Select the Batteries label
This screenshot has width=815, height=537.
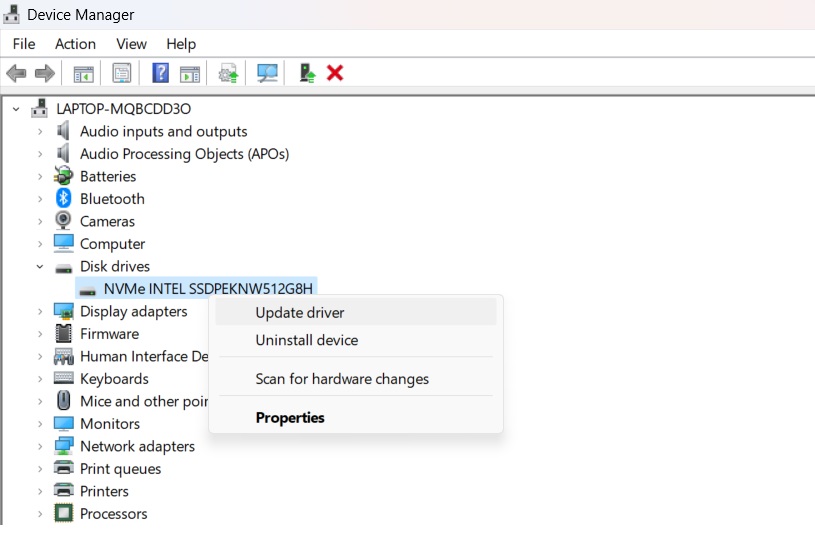tap(108, 176)
